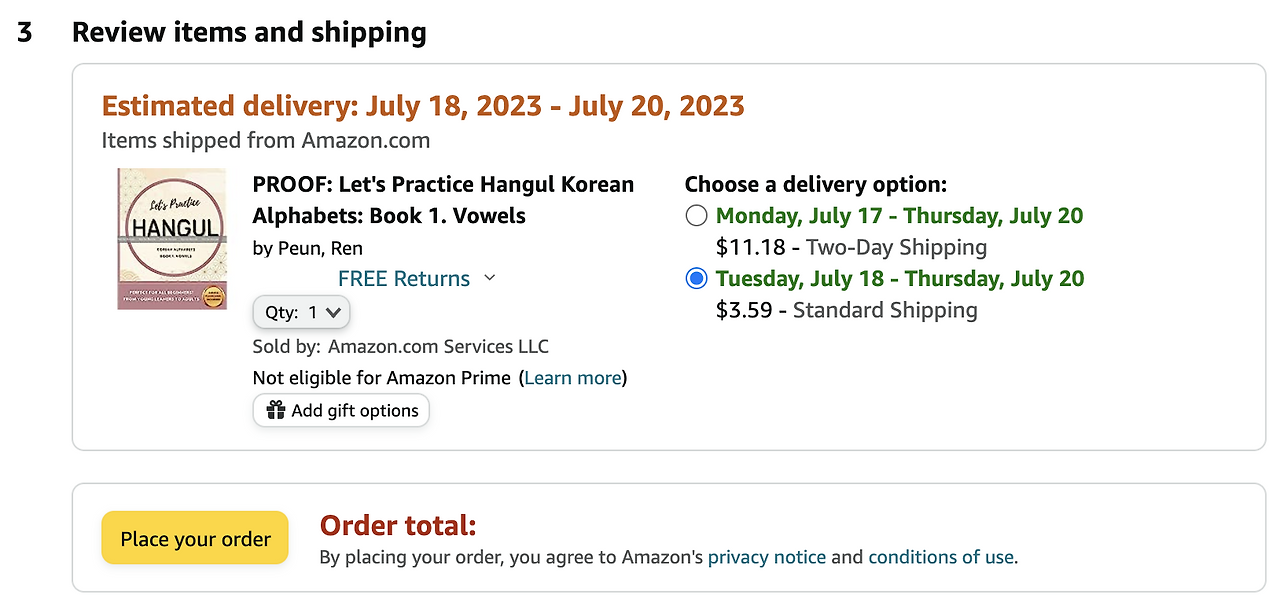Click the $11.18 Two-Day Shipping price text

coord(851,247)
